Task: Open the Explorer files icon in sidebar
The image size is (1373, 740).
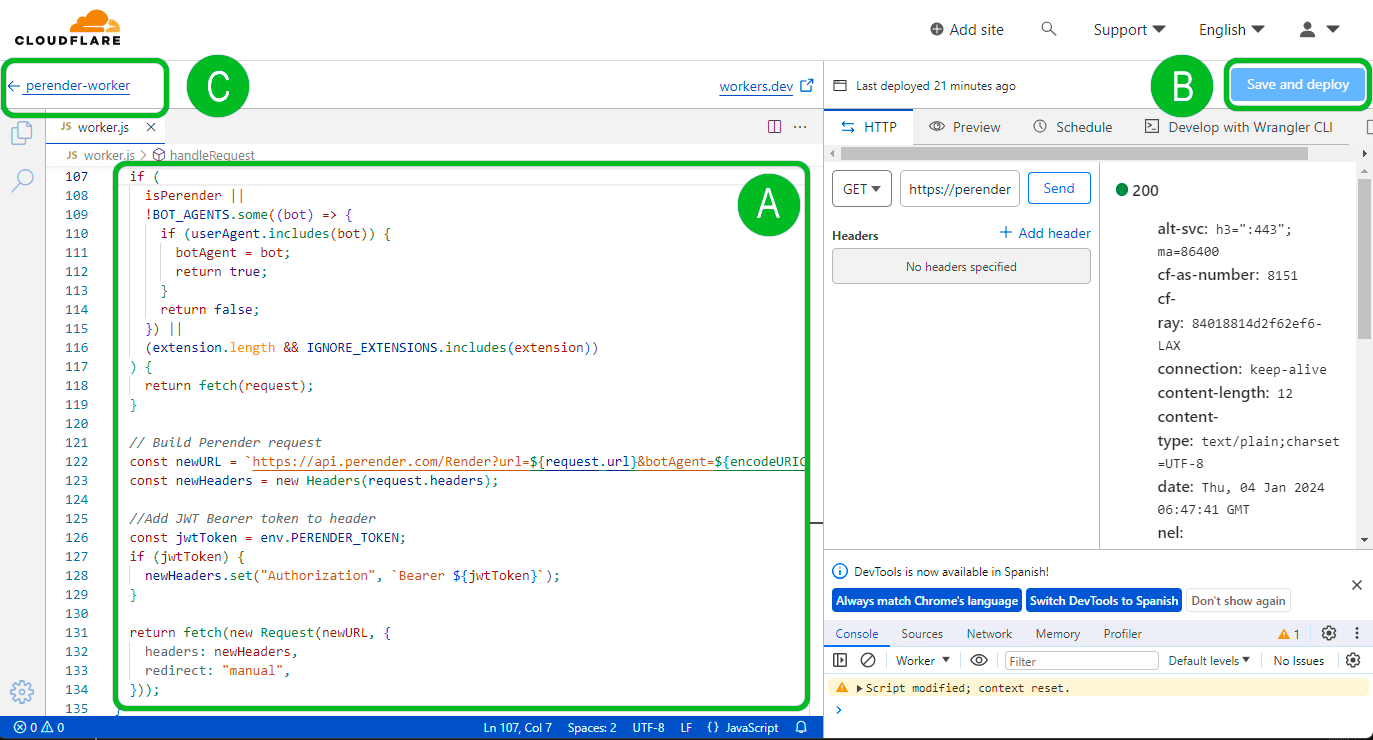Action: tap(22, 132)
